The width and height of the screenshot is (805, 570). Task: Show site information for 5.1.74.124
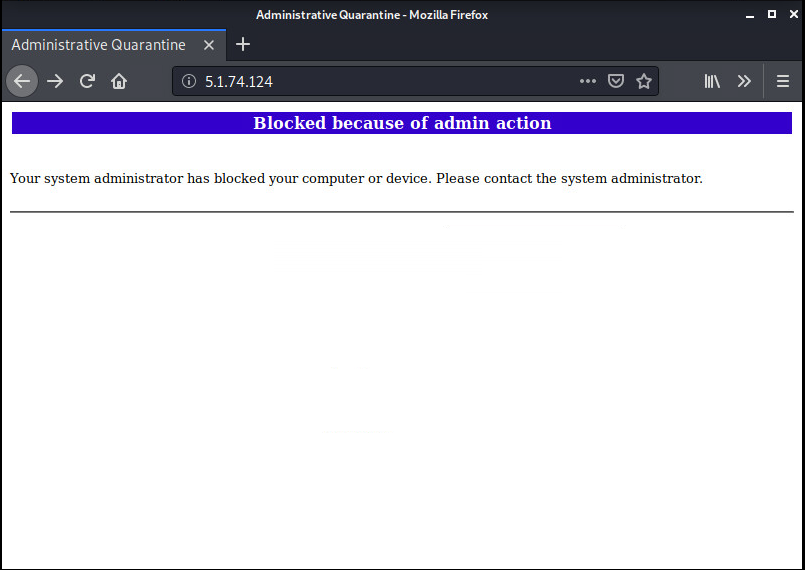189,81
